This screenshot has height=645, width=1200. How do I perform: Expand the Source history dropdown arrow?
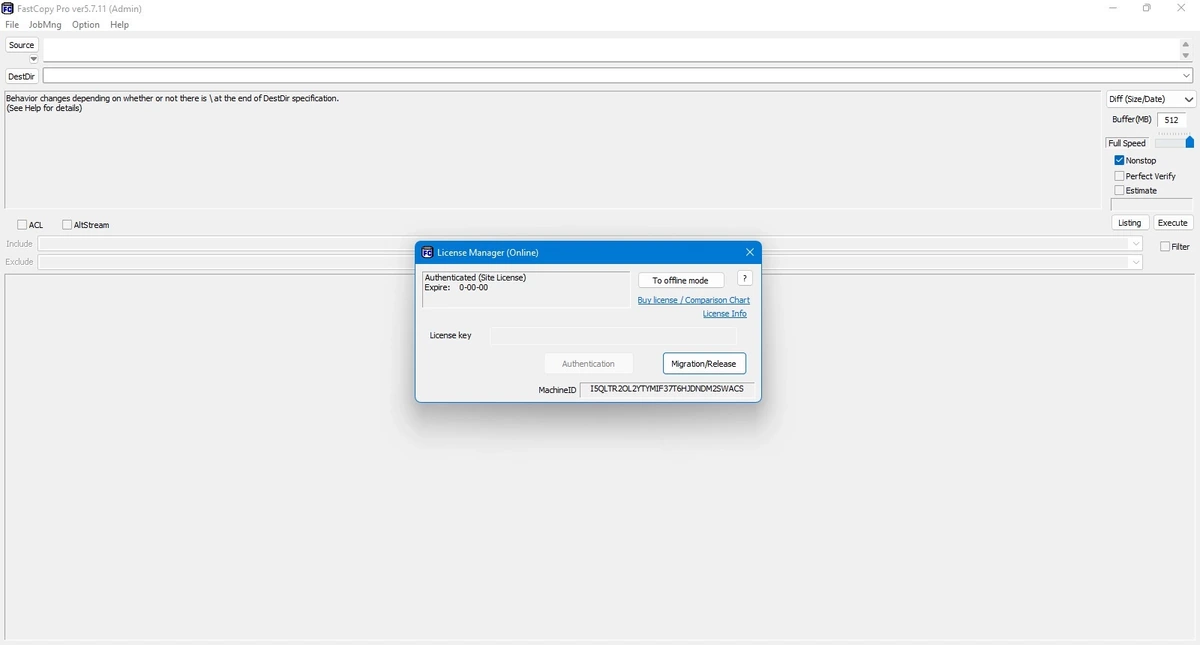33,59
